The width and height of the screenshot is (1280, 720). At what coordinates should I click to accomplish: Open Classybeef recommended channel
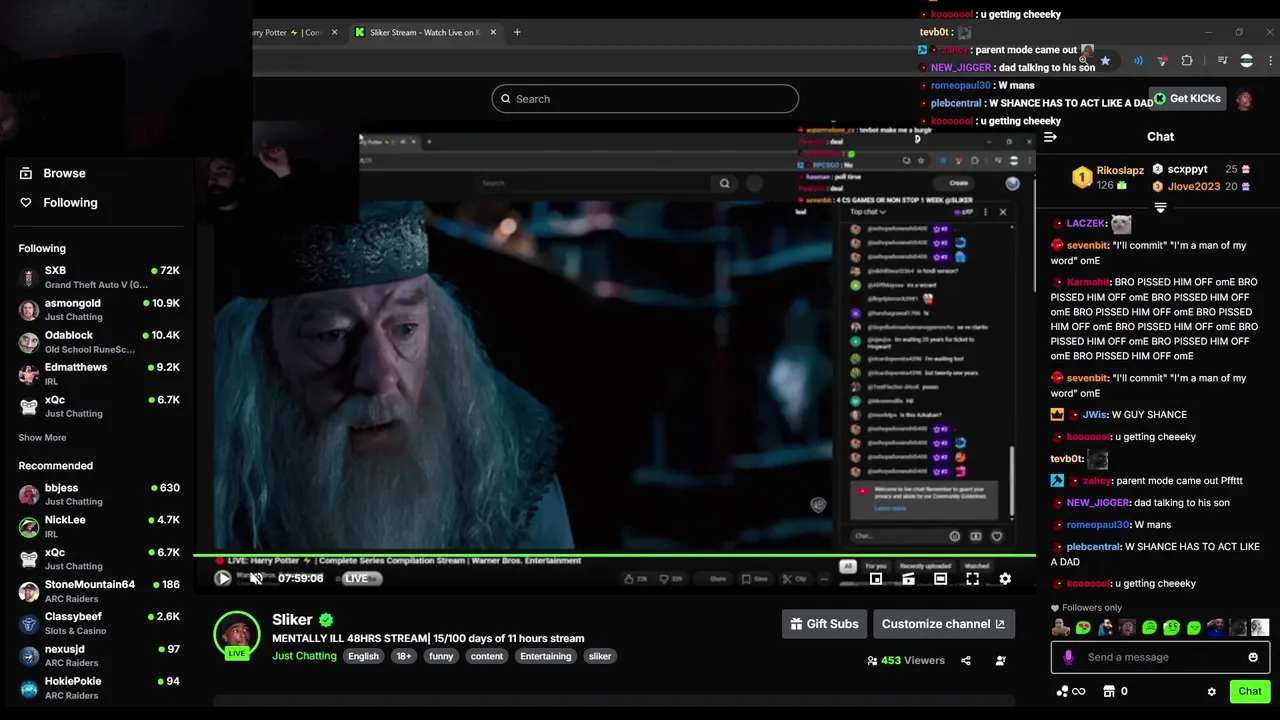(x=99, y=623)
